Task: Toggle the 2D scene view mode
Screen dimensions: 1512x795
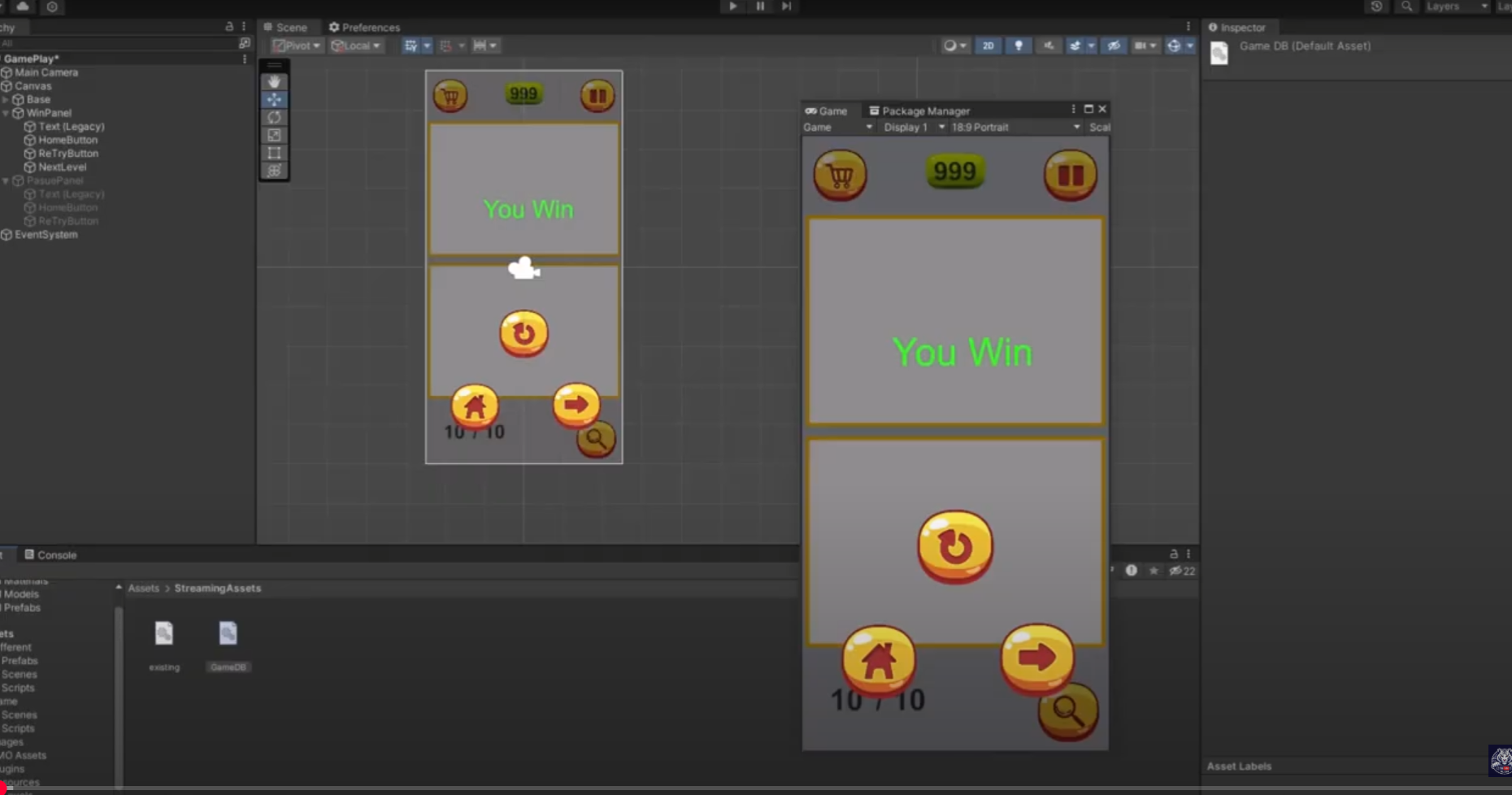Action: 988,46
